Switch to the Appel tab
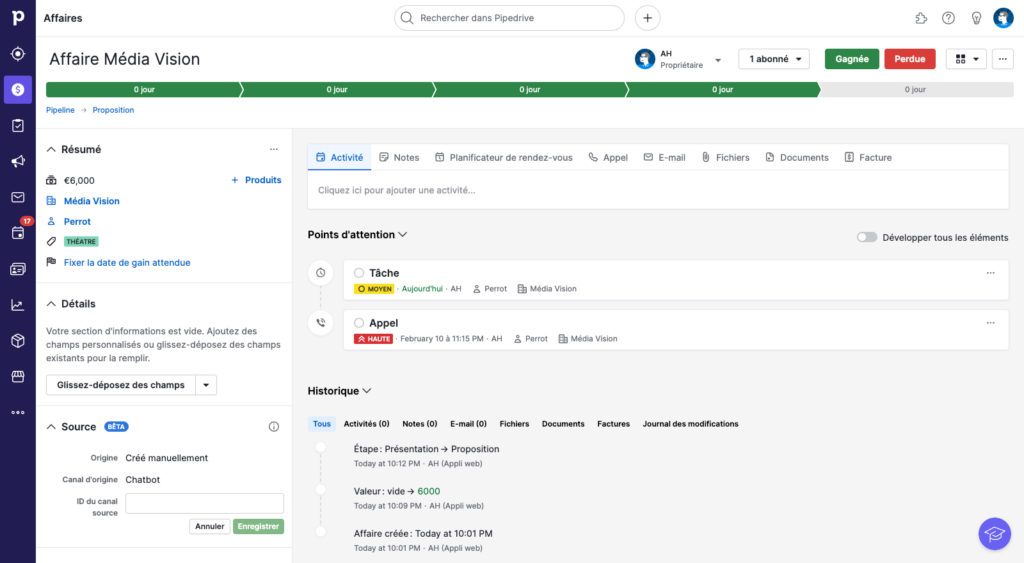1024x563 pixels. (x=608, y=157)
